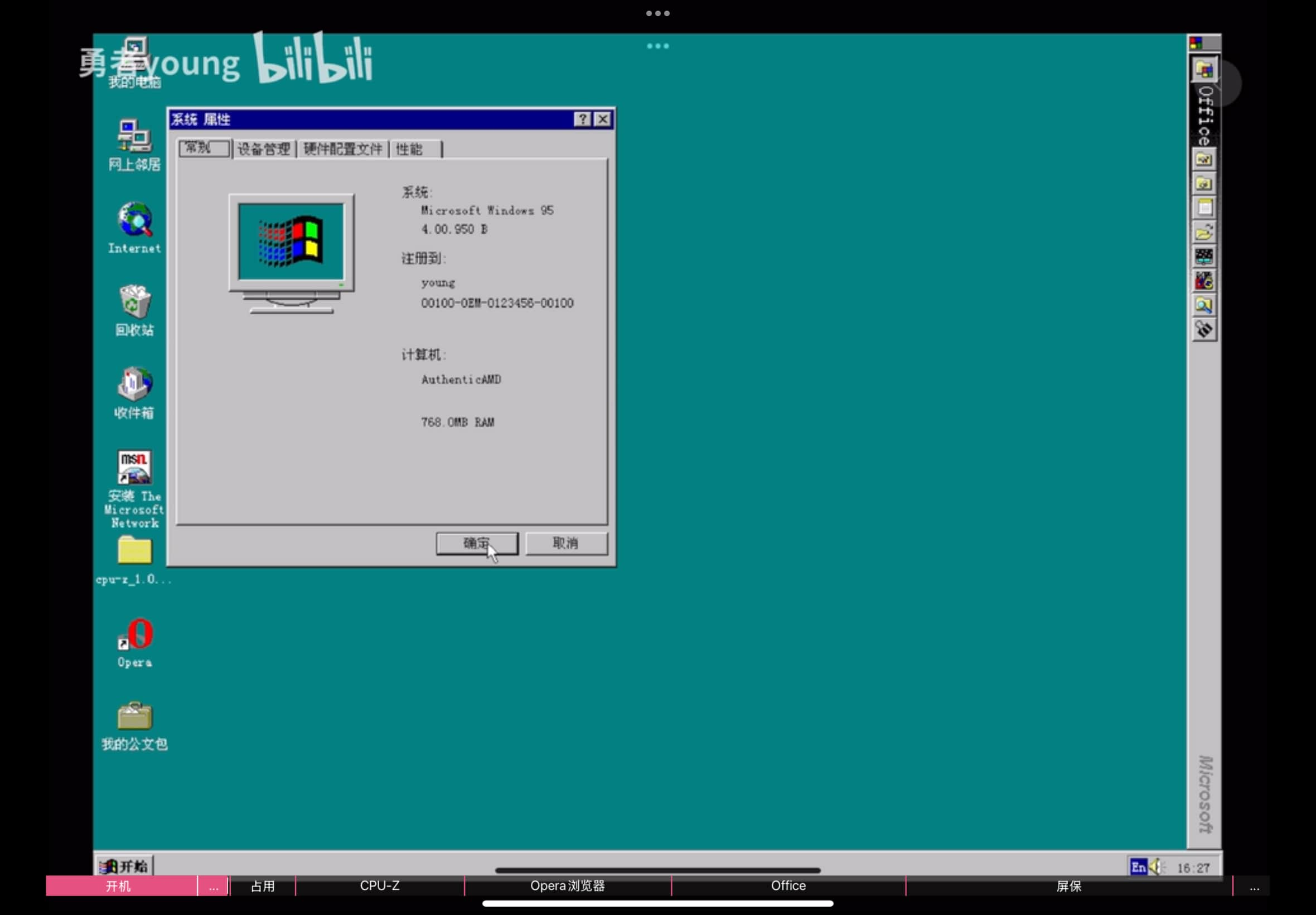Switch to the 设备管理 (Device Manager) tab

(x=264, y=149)
